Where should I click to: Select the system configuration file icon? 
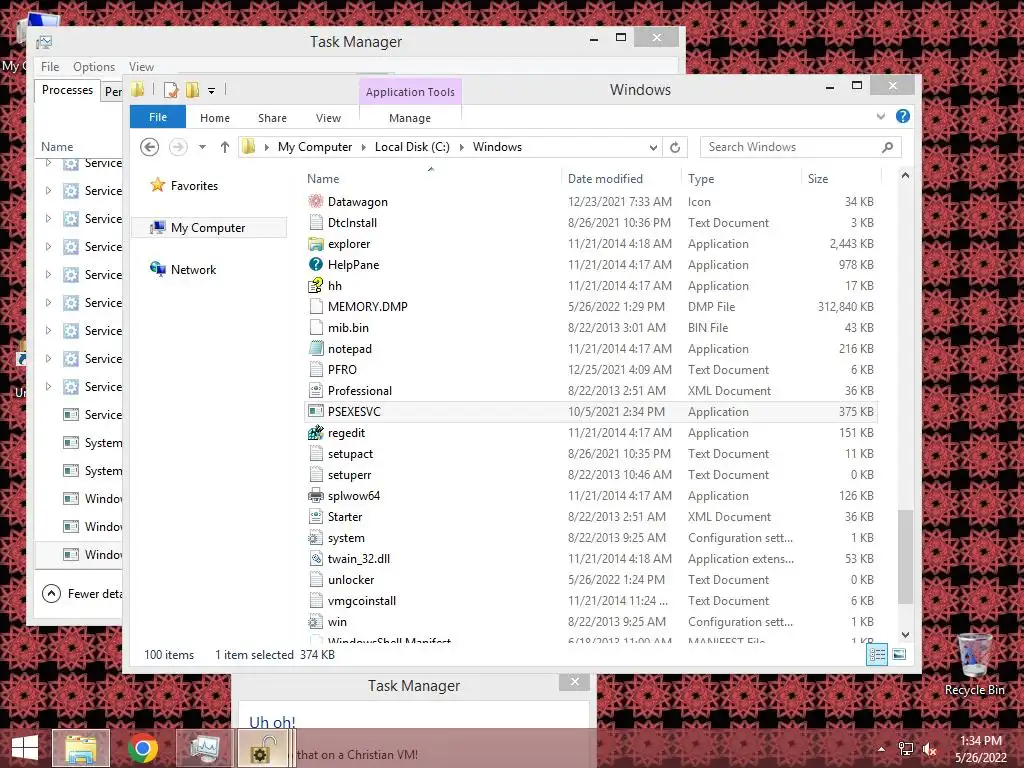(x=316, y=537)
